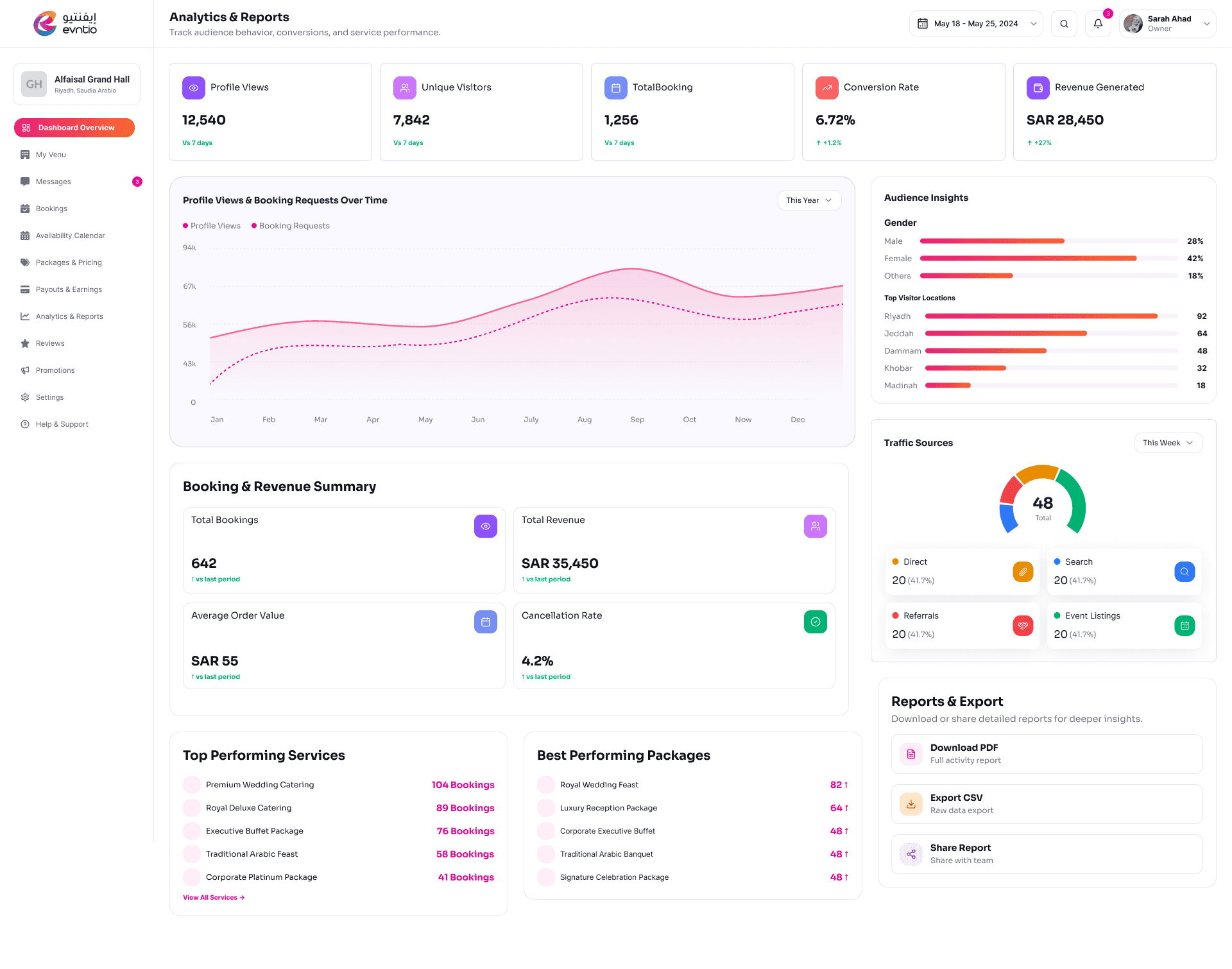The height and width of the screenshot is (969, 1232).
Task: Click the Export CSV download icon
Action: (x=911, y=804)
